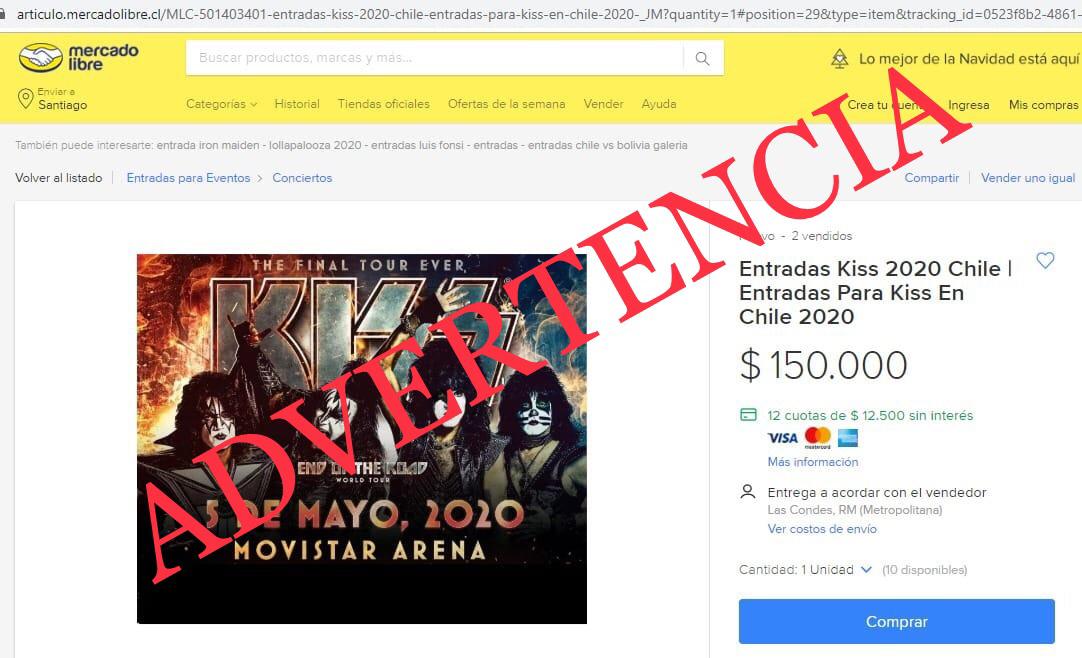Viewport: 1082px width, 658px height.
Task: Add listing to favorites with heart icon
Action: point(1045,260)
